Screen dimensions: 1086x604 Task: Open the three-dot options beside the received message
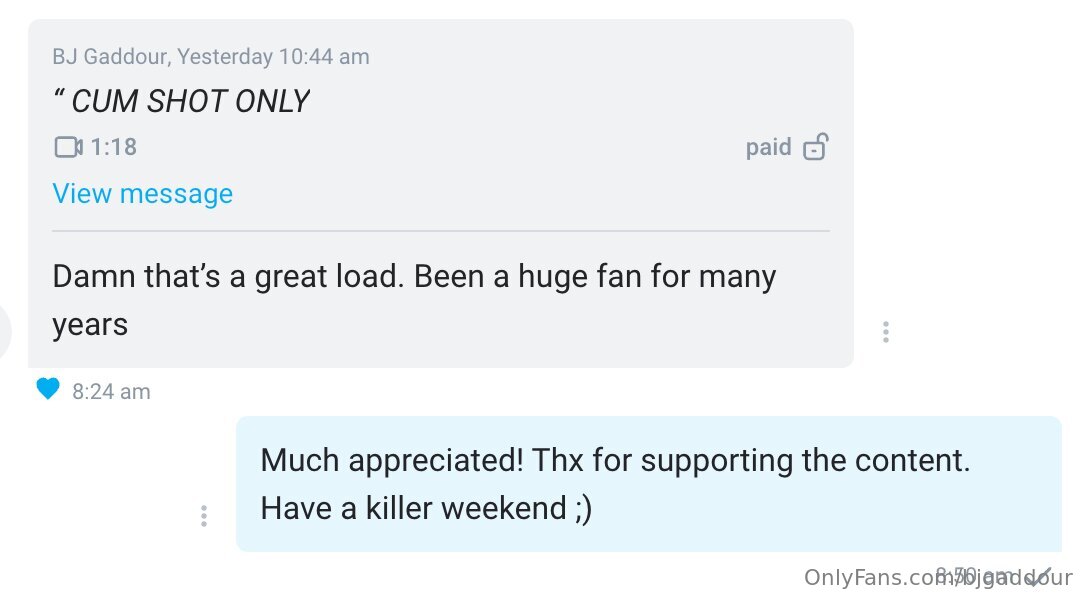pos(886,332)
